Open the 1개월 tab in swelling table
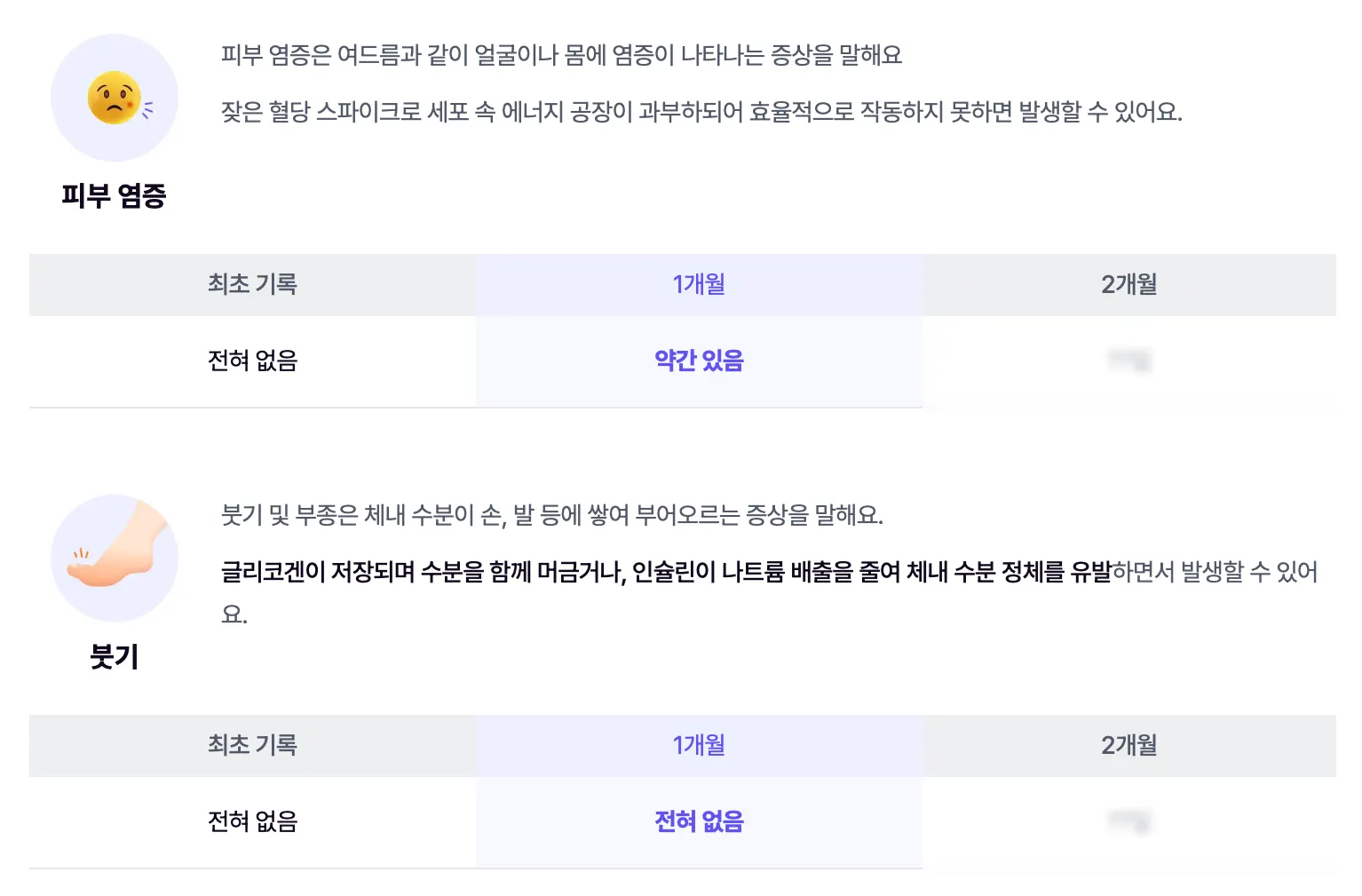 699,745
